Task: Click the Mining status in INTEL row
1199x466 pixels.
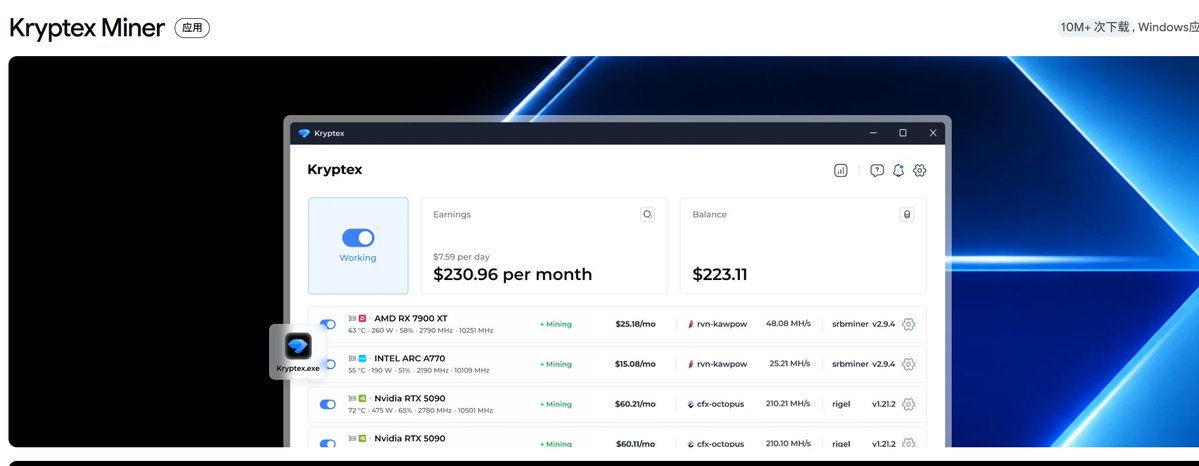Action: point(556,364)
